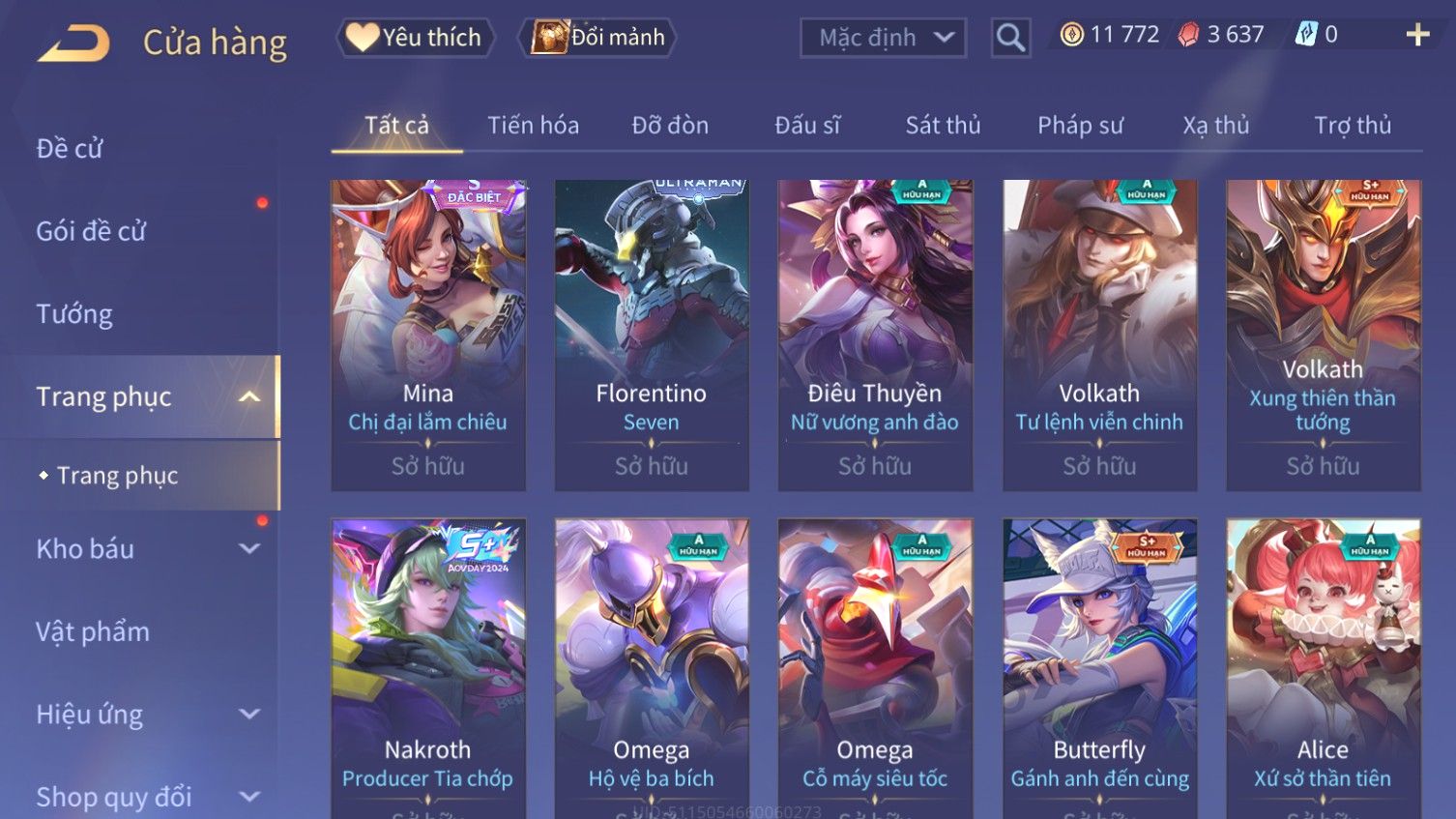
Task: Open the Mặc định sort dropdown
Action: 883,38
